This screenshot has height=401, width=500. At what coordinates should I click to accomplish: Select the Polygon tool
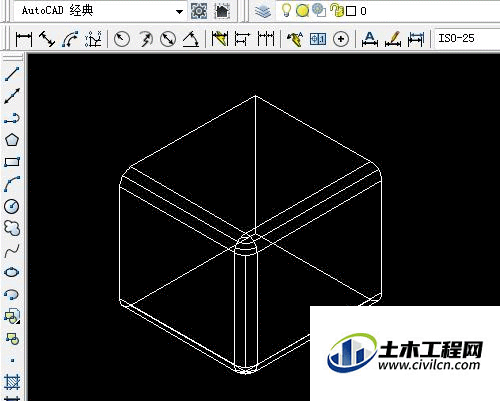(12, 140)
